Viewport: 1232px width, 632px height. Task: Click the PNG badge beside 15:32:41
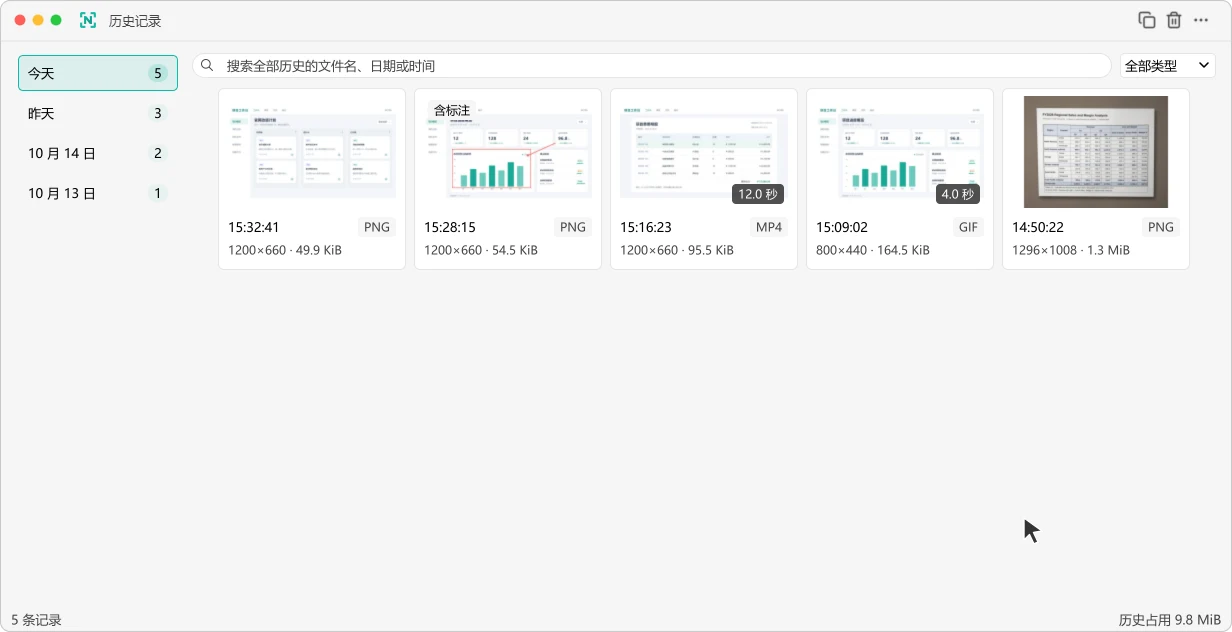tap(377, 227)
